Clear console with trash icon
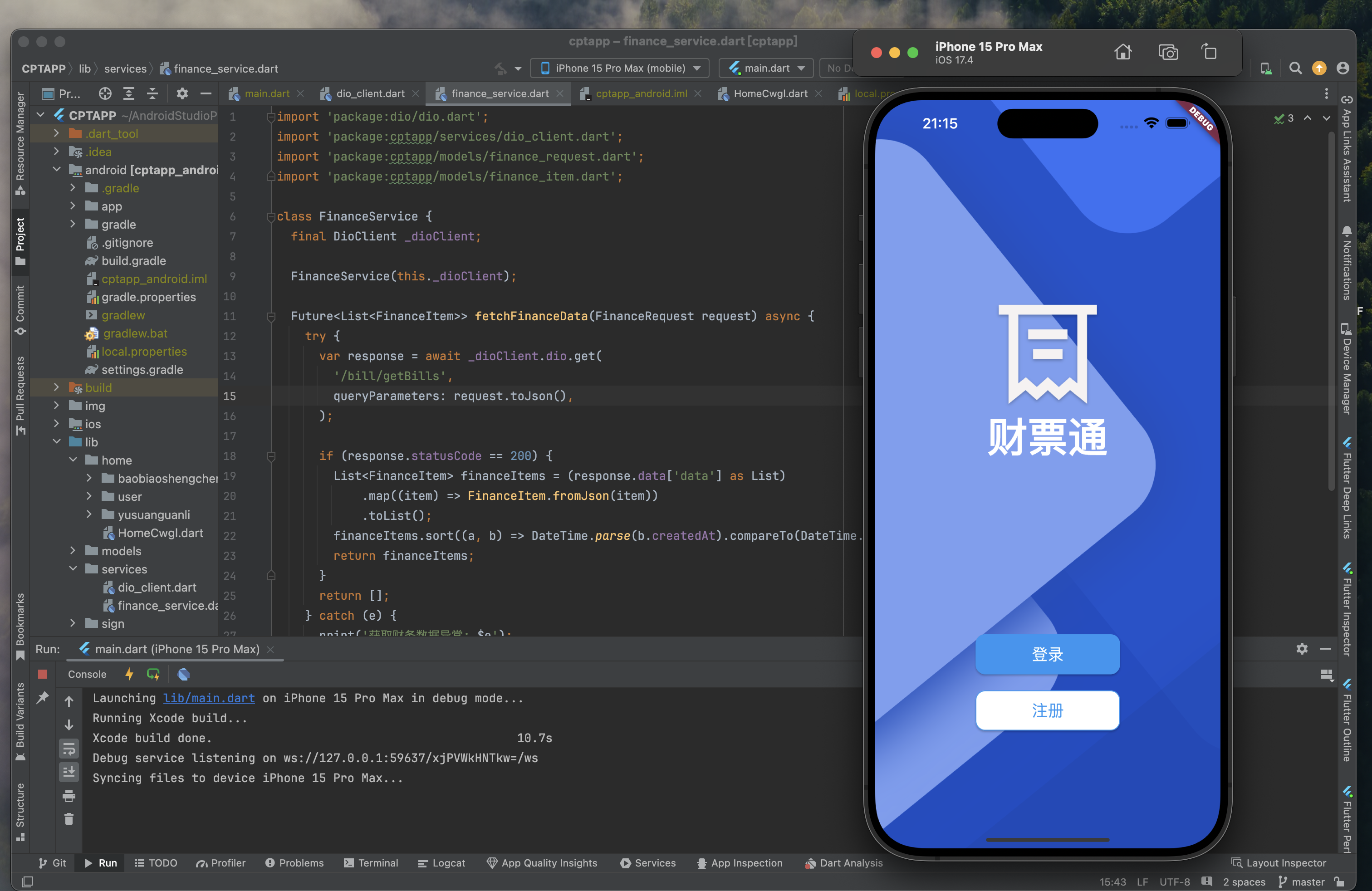 tap(69, 819)
